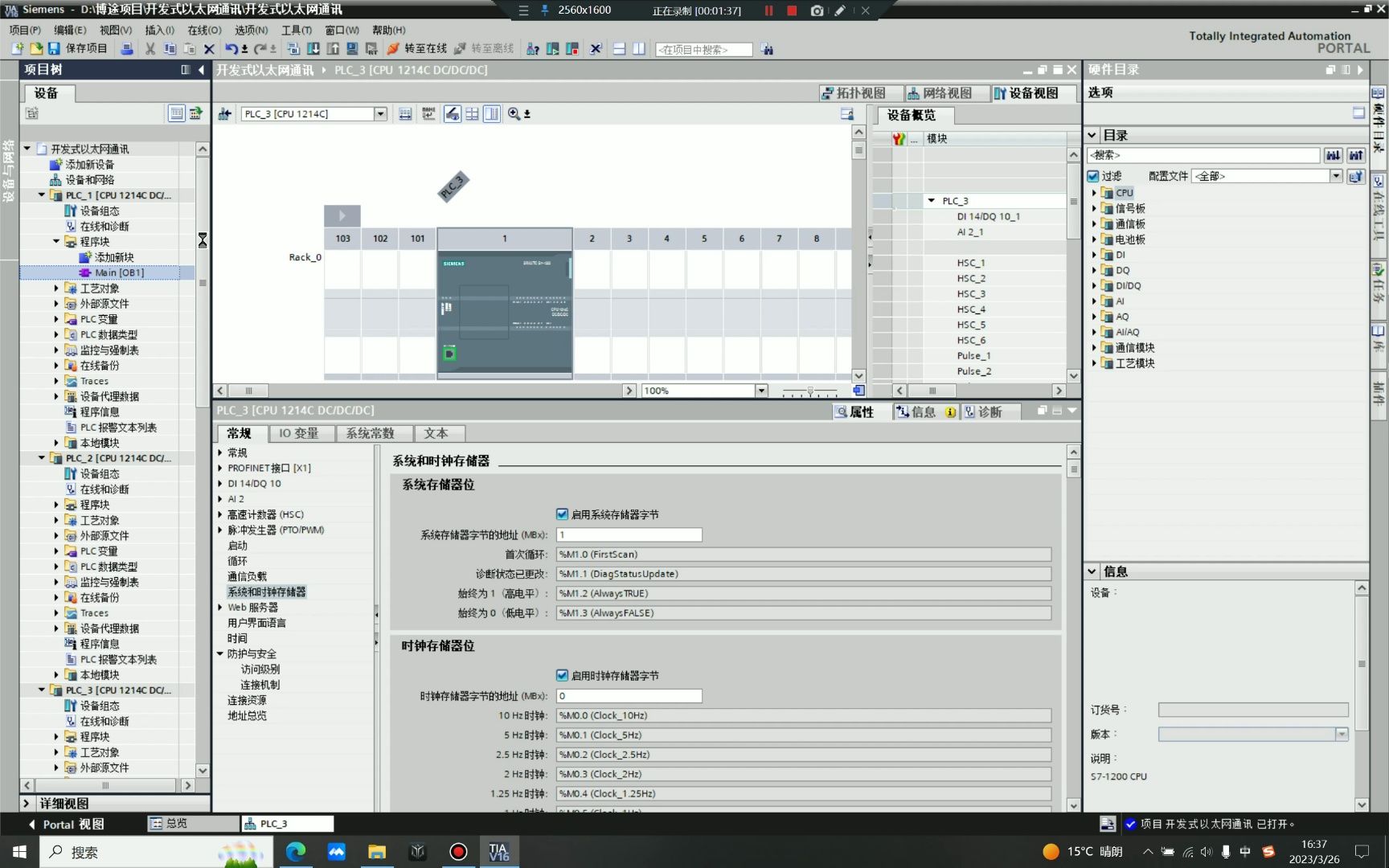Uncheck enable clock memory byte checkbox
The height and width of the screenshot is (868, 1389).
(562, 676)
